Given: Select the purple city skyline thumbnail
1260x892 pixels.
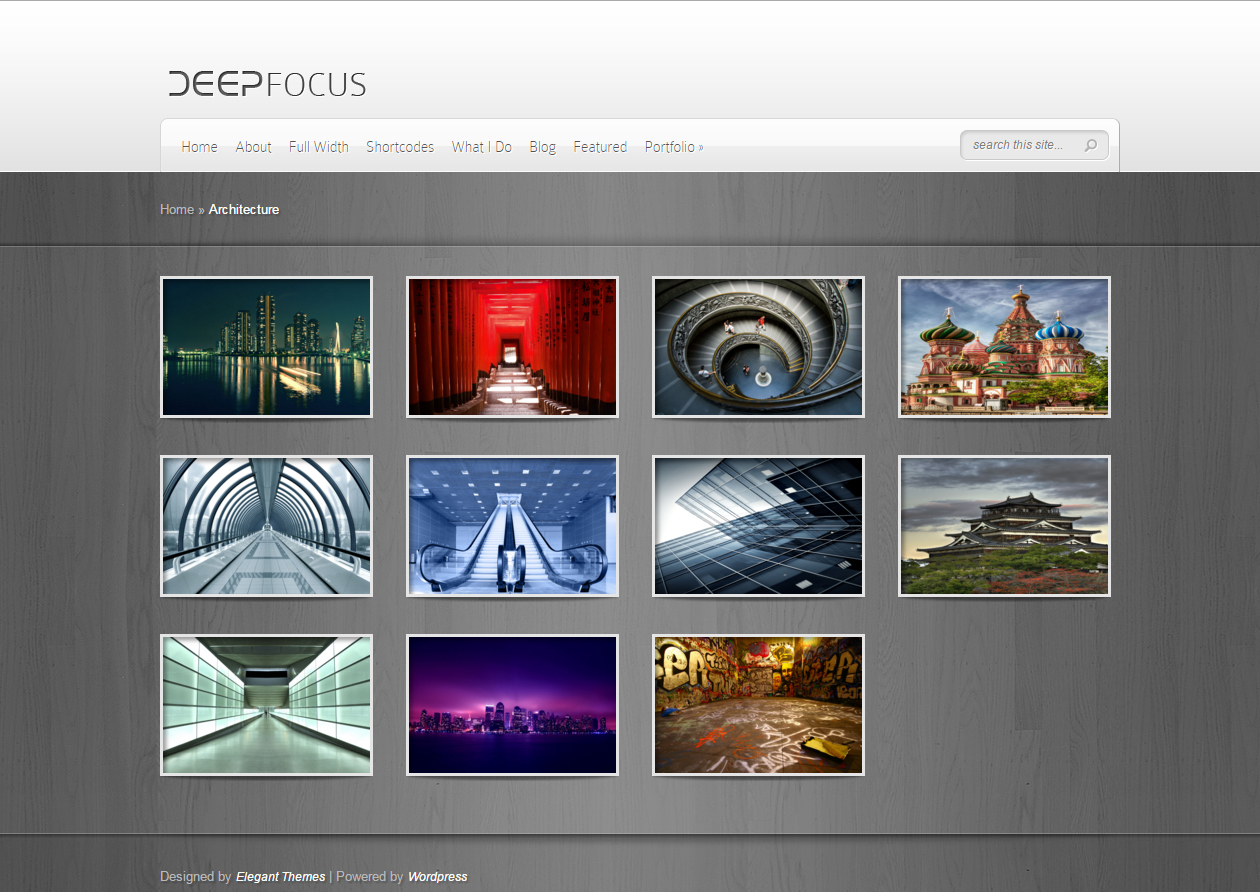Looking at the screenshot, I should (x=512, y=705).
